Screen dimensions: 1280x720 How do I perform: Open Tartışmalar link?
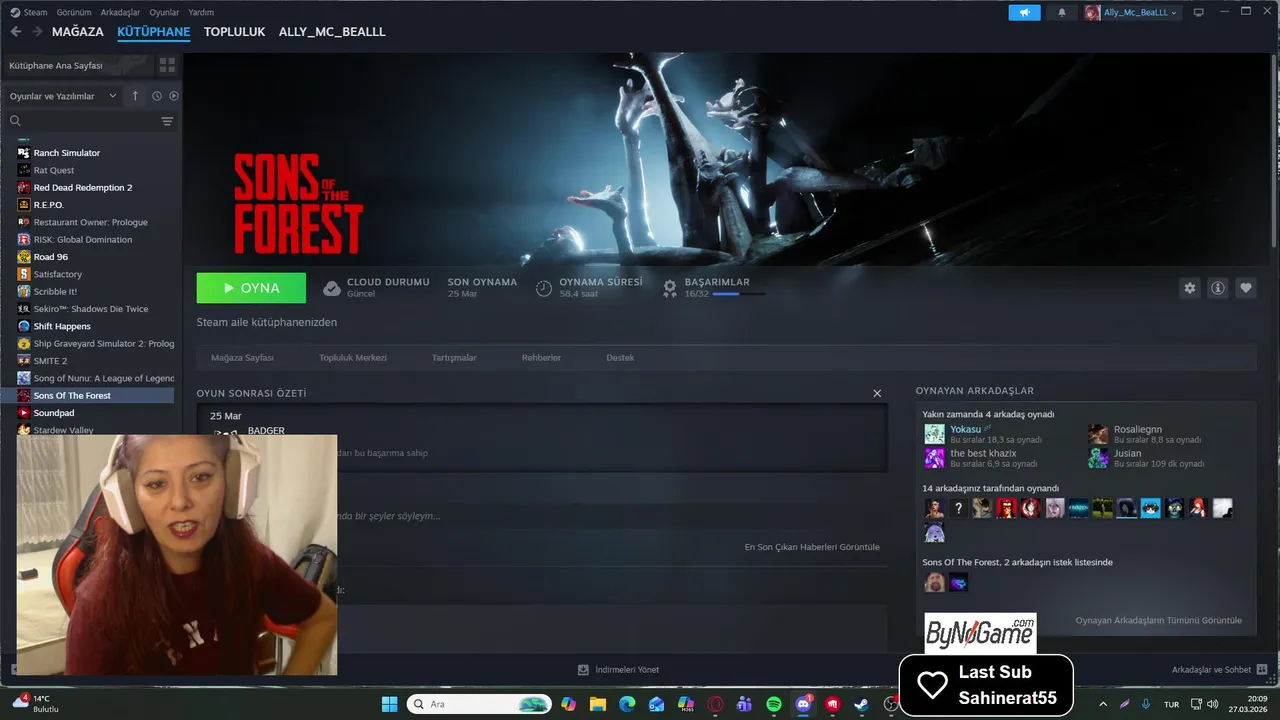pyautogui.click(x=454, y=358)
